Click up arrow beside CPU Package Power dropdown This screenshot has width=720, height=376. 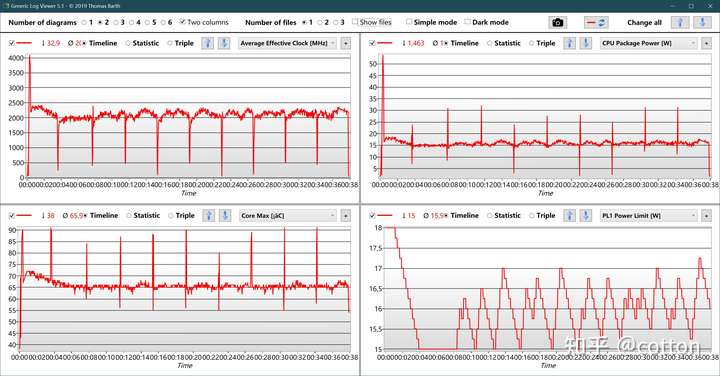click(569, 43)
